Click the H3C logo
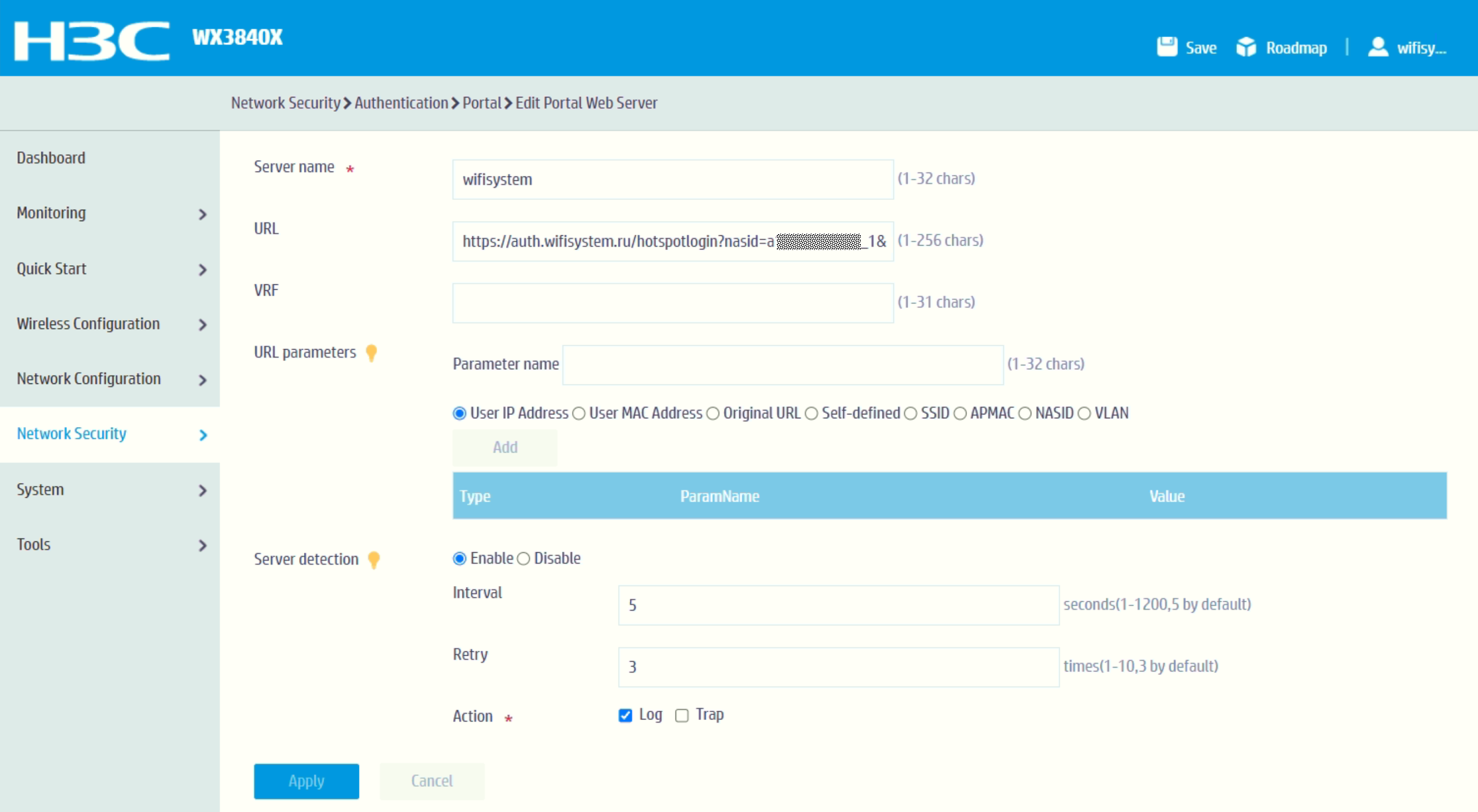Screen dimensions: 1478x812 (x=92, y=40)
